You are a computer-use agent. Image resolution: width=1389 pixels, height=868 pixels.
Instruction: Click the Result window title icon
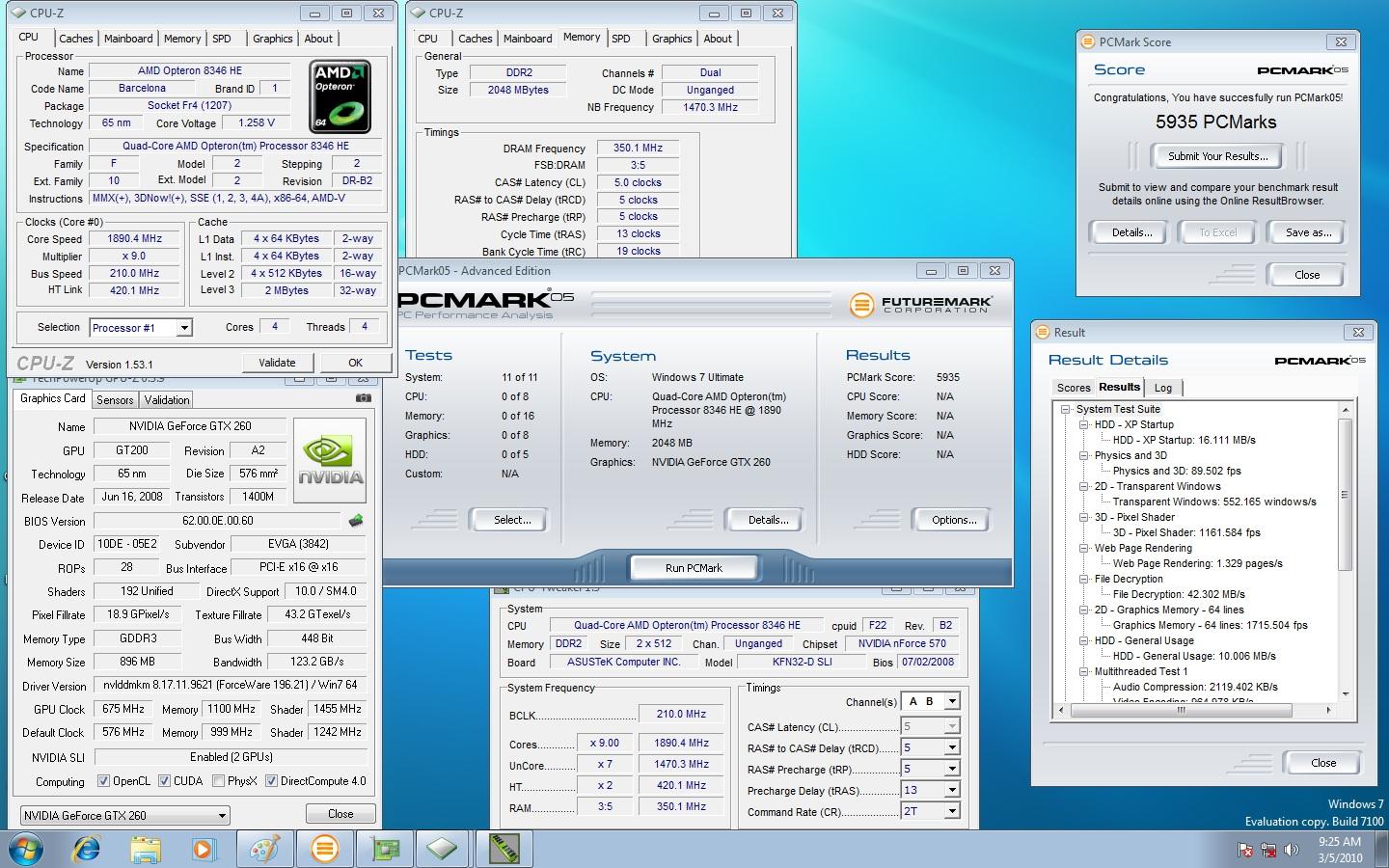(x=1043, y=332)
